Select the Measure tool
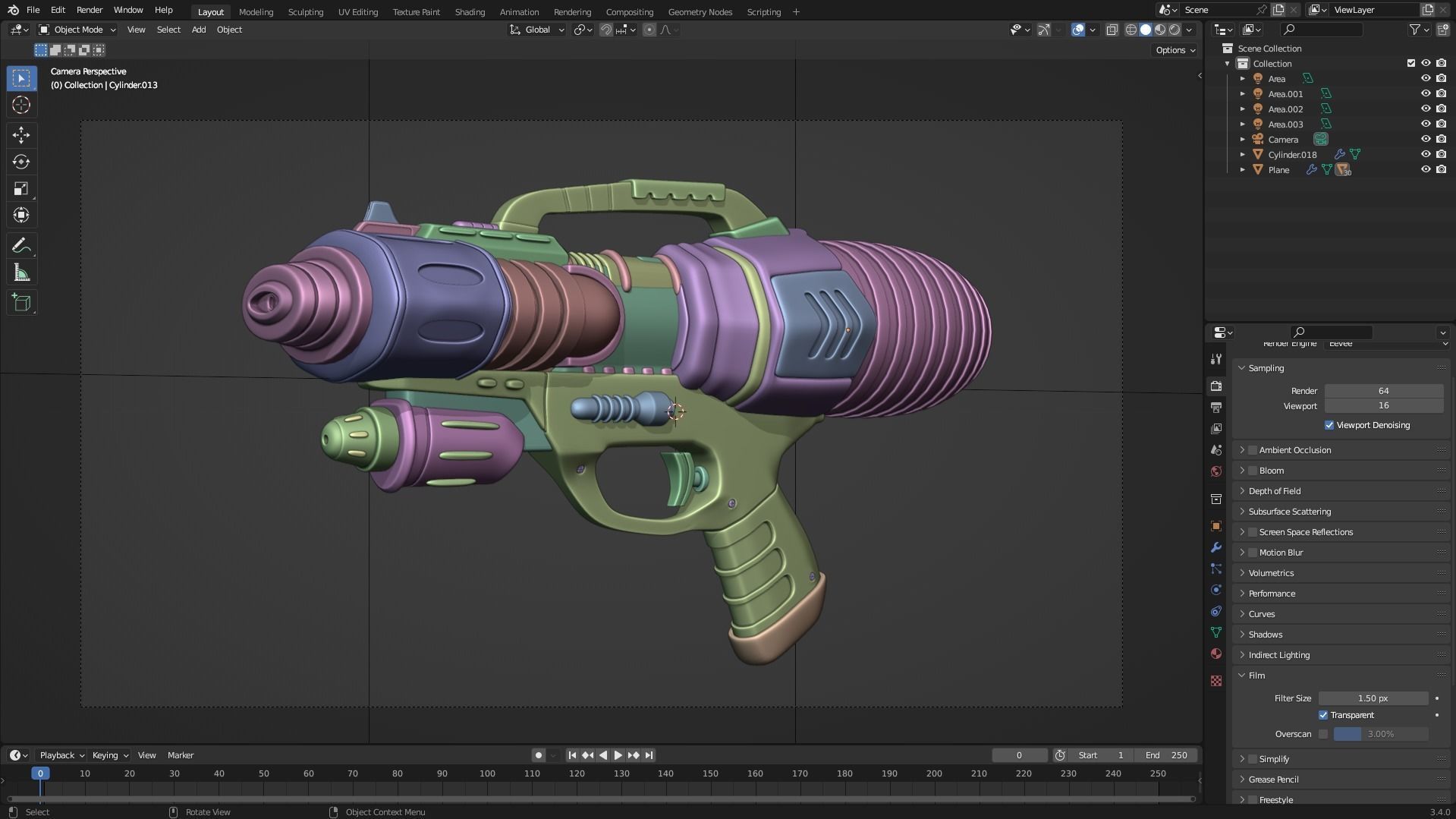 (21, 272)
